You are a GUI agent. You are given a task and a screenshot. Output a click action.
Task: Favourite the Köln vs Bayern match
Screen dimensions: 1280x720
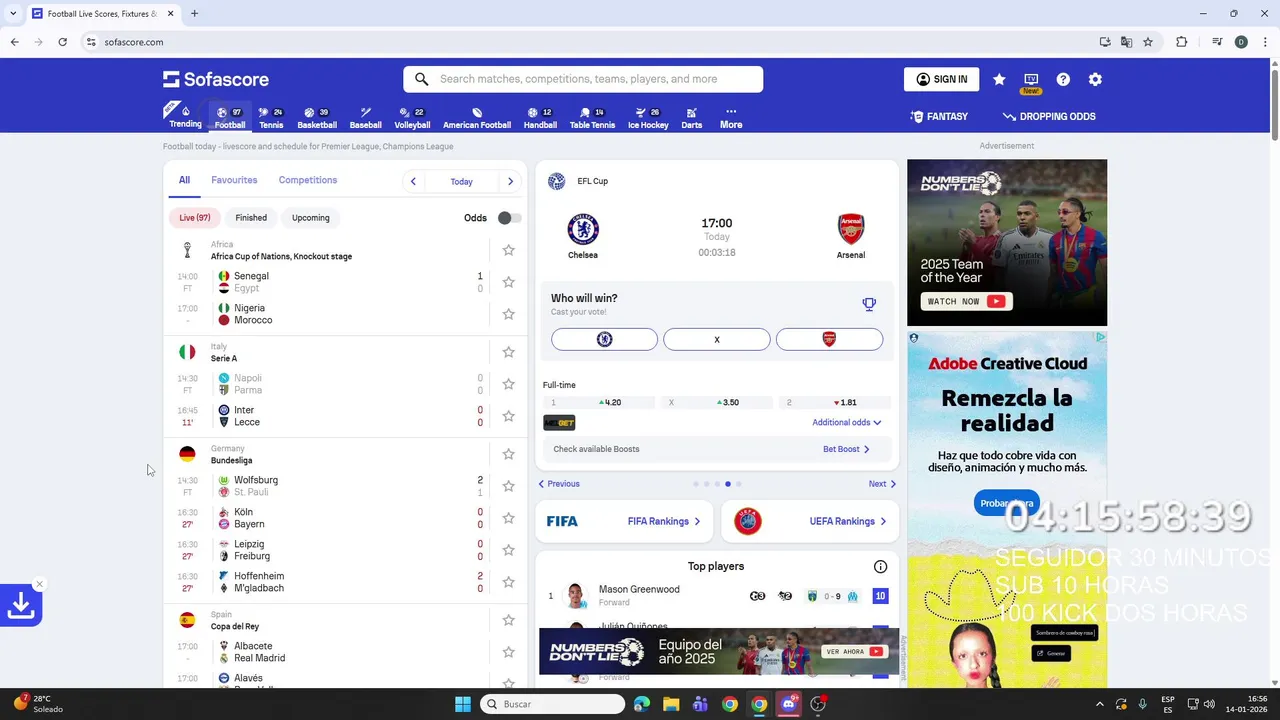[508, 518]
